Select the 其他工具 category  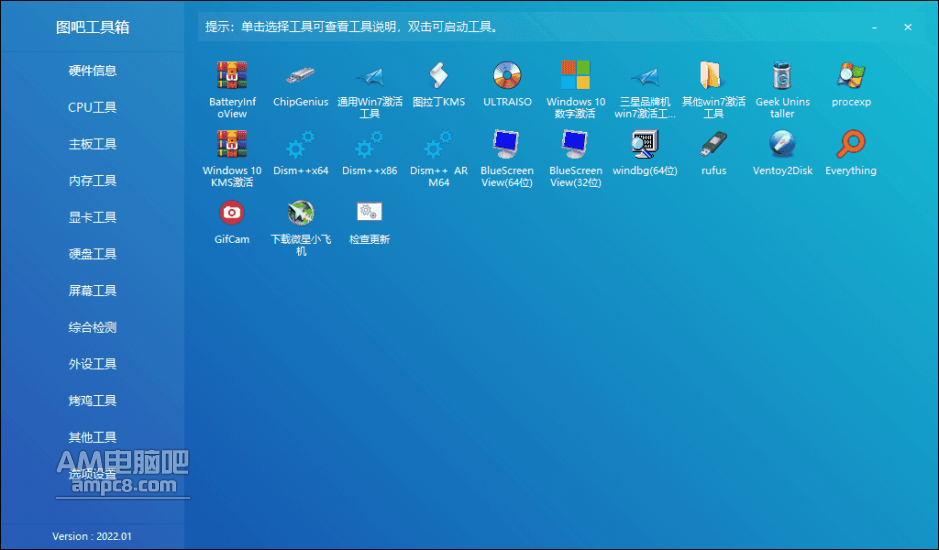[x=92, y=437]
